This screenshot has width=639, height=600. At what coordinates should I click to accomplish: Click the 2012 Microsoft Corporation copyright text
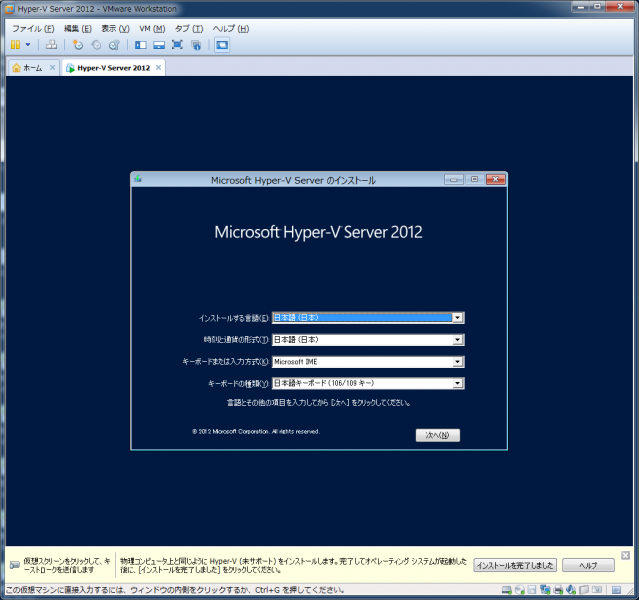point(256,431)
